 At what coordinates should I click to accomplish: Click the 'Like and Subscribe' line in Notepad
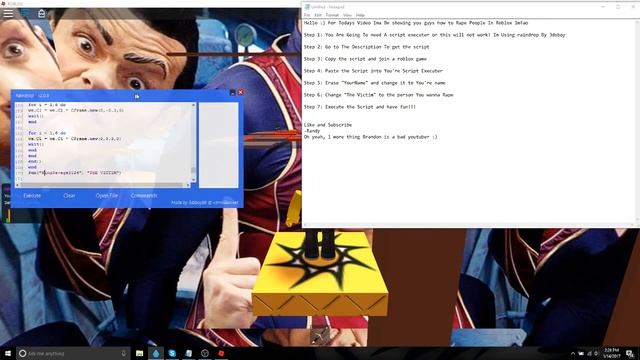click(x=328, y=125)
